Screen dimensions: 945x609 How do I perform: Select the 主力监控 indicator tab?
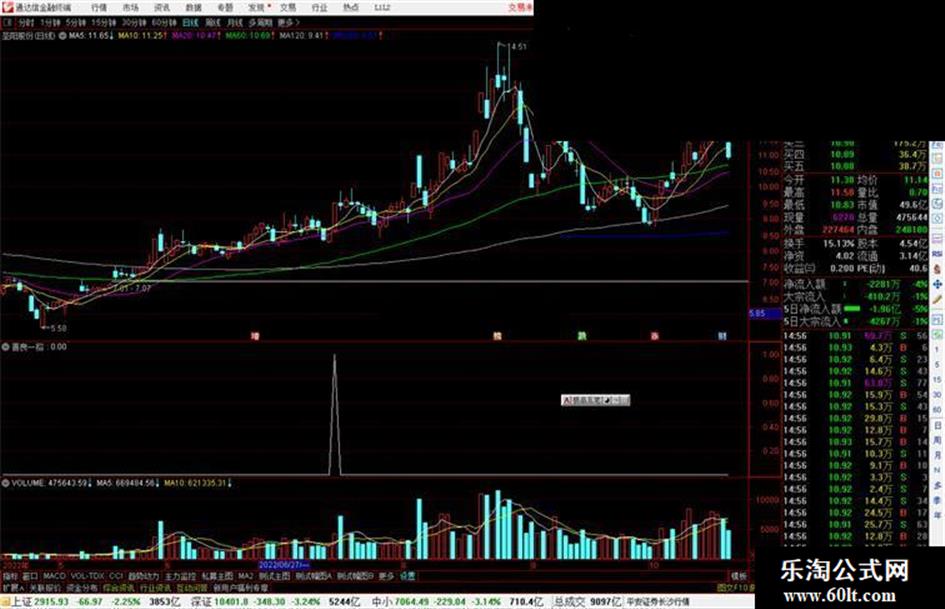coord(180,576)
